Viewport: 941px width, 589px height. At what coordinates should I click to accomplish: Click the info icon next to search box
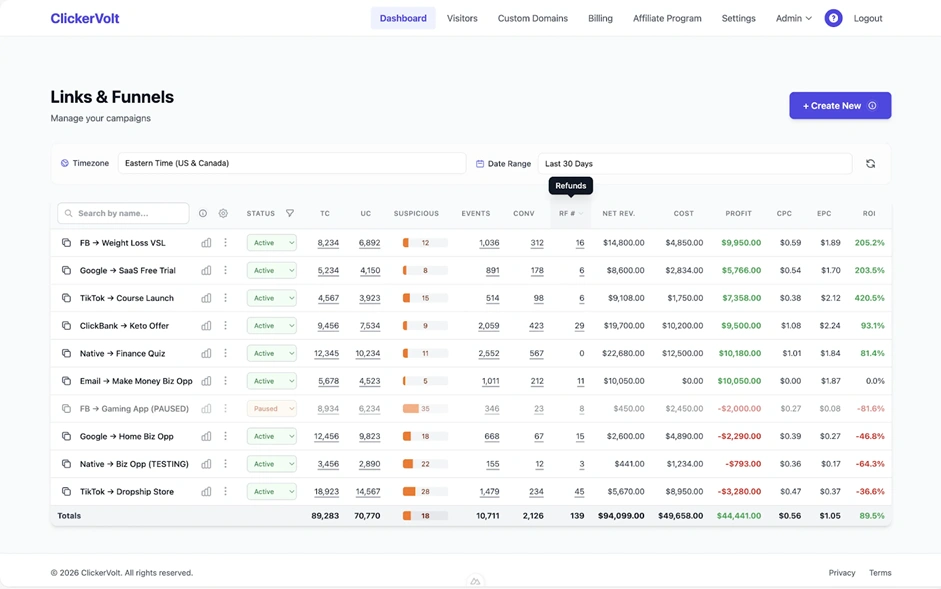click(203, 213)
